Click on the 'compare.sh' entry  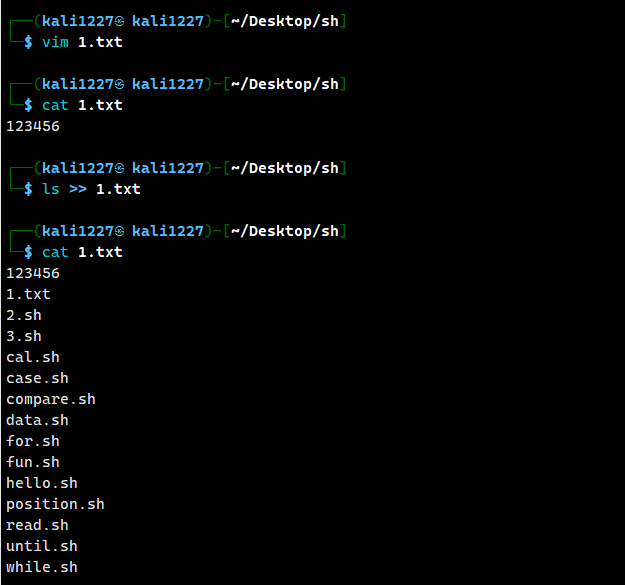[x=51, y=399]
